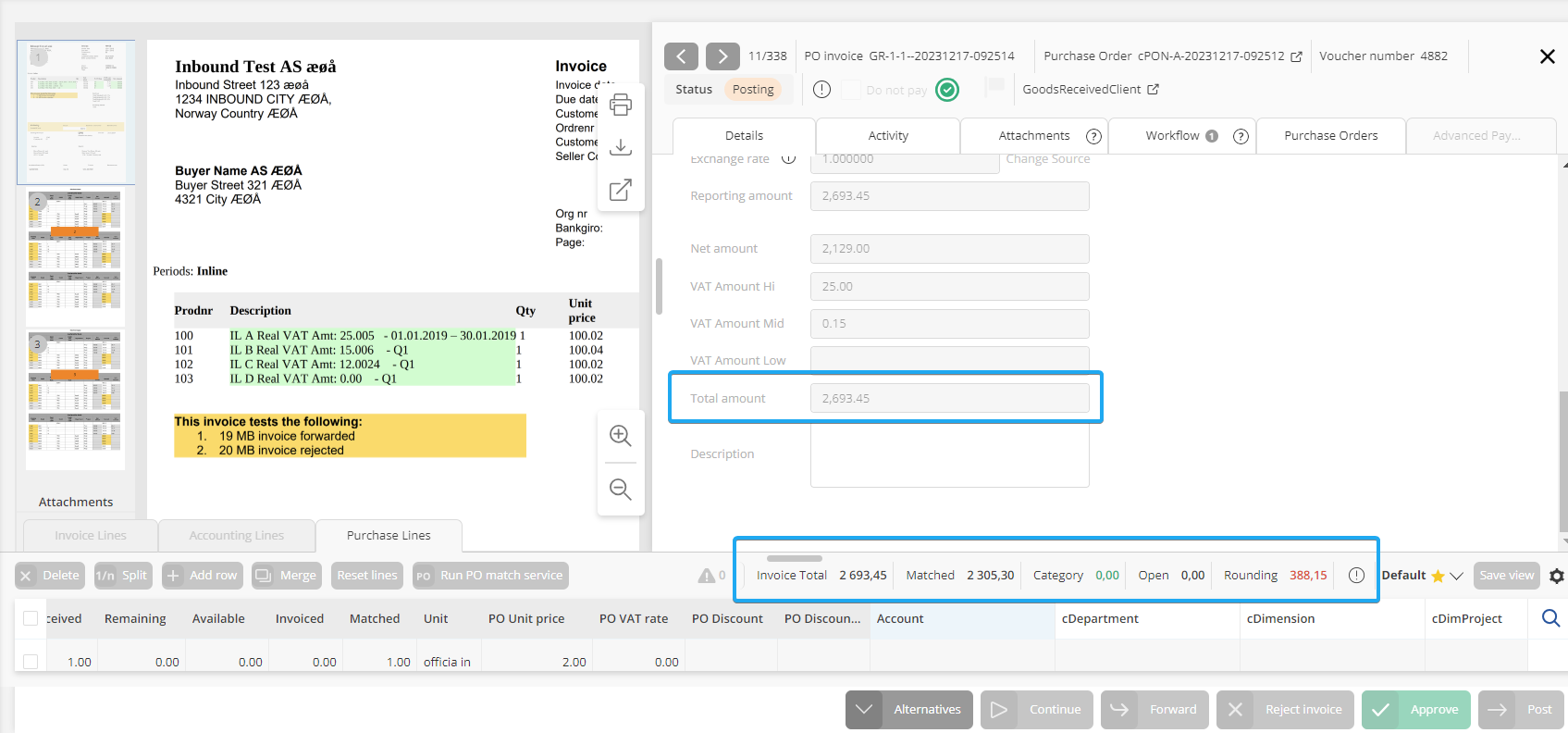
Task: Zoom out of the invoice preview
Action: (x=621, y=489)
